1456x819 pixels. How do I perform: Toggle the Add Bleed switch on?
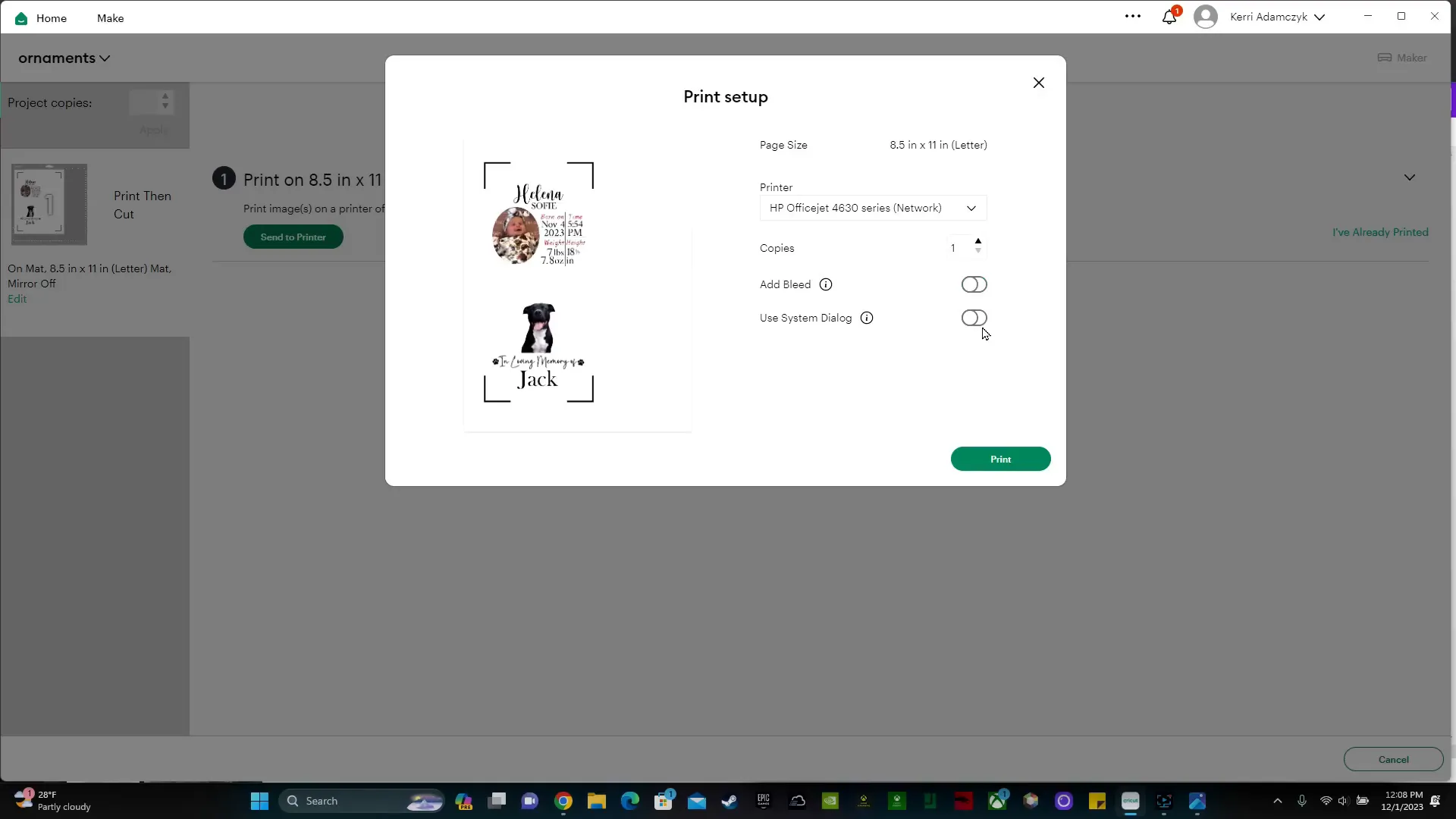point(974,284)
